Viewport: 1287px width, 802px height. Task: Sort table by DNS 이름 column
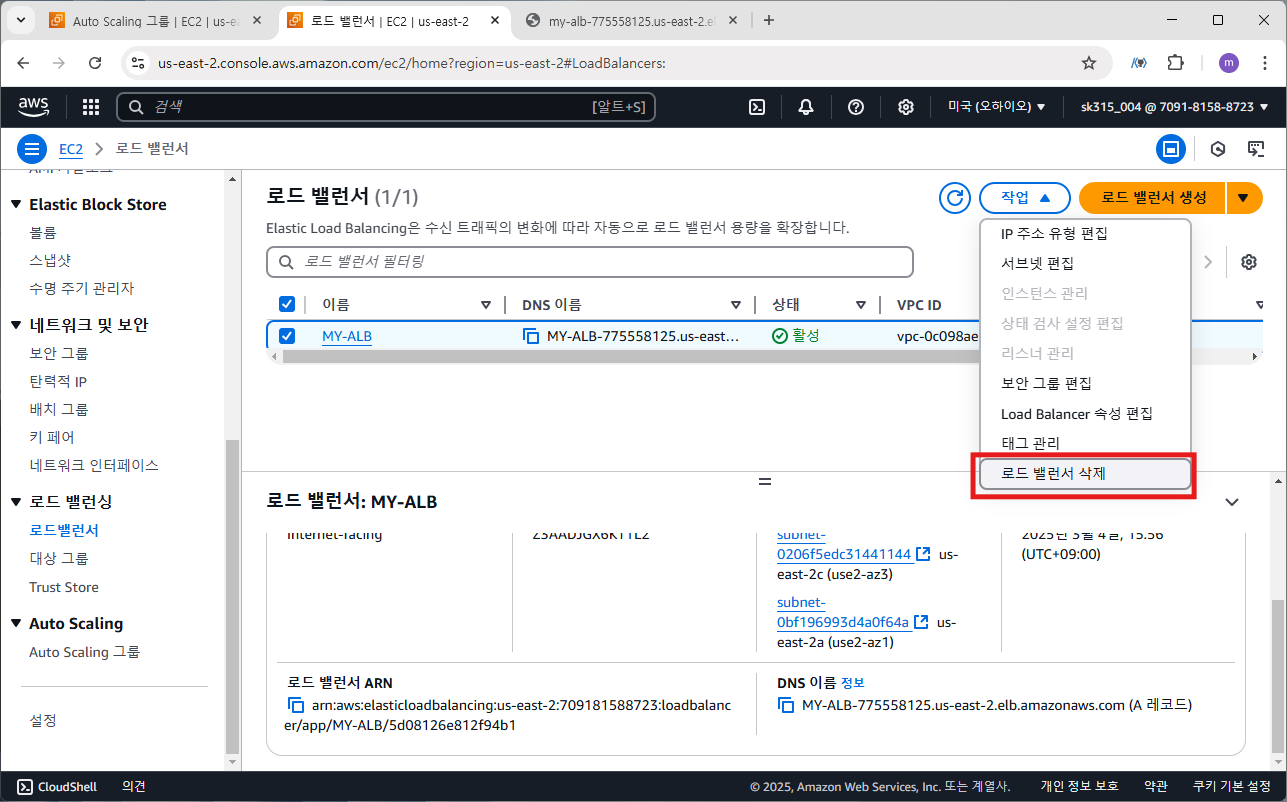point(736,305)
